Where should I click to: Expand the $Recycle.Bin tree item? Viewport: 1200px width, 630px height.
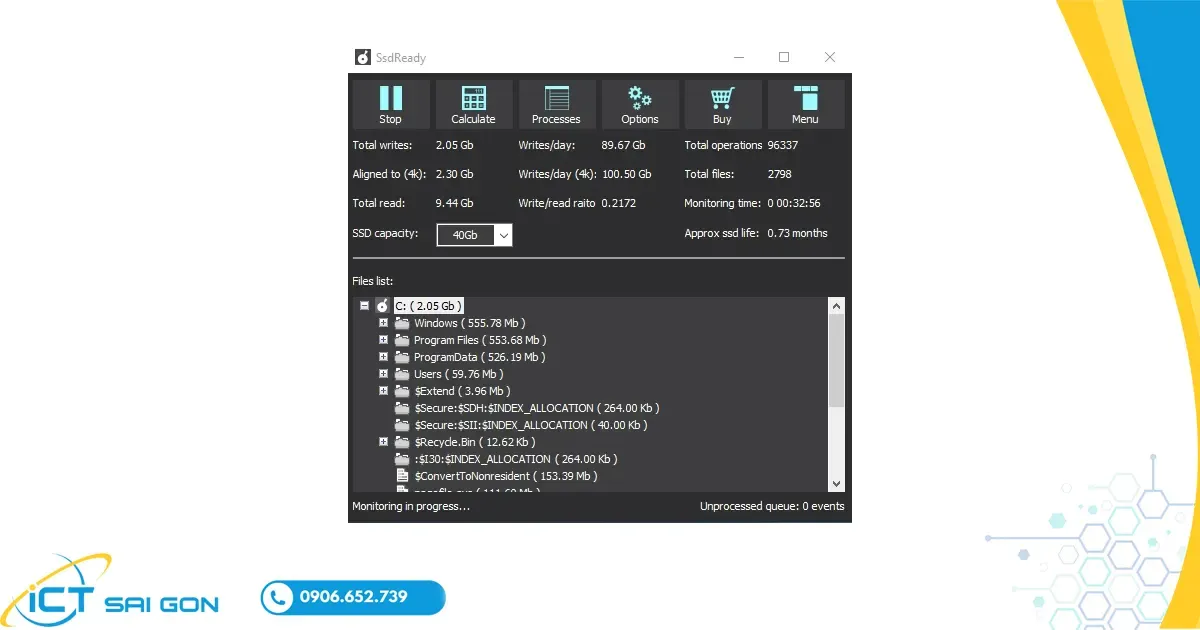tap(382, 441)
